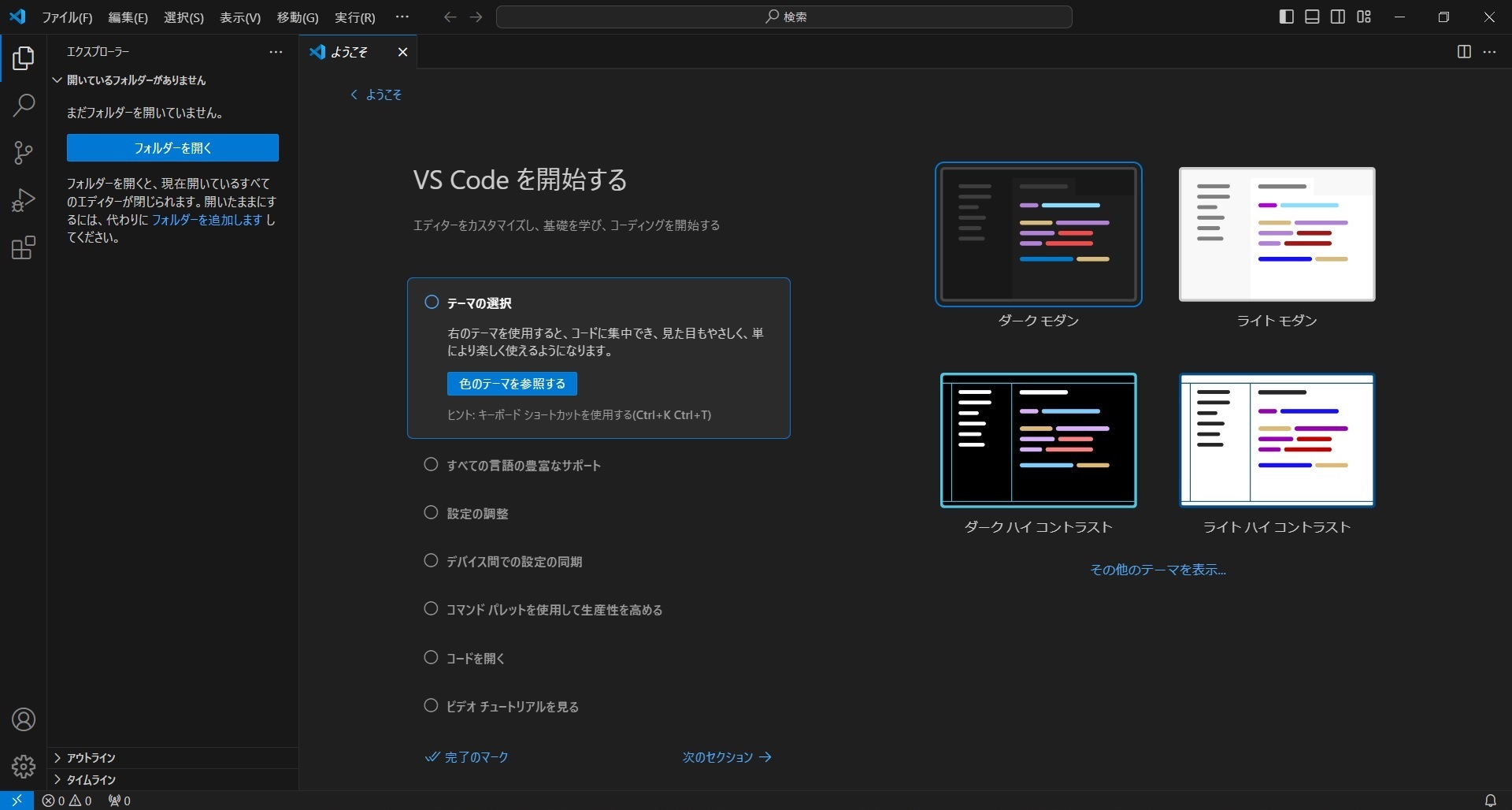Collapse 開いているフォルダーがありません section

pos(172,80)
